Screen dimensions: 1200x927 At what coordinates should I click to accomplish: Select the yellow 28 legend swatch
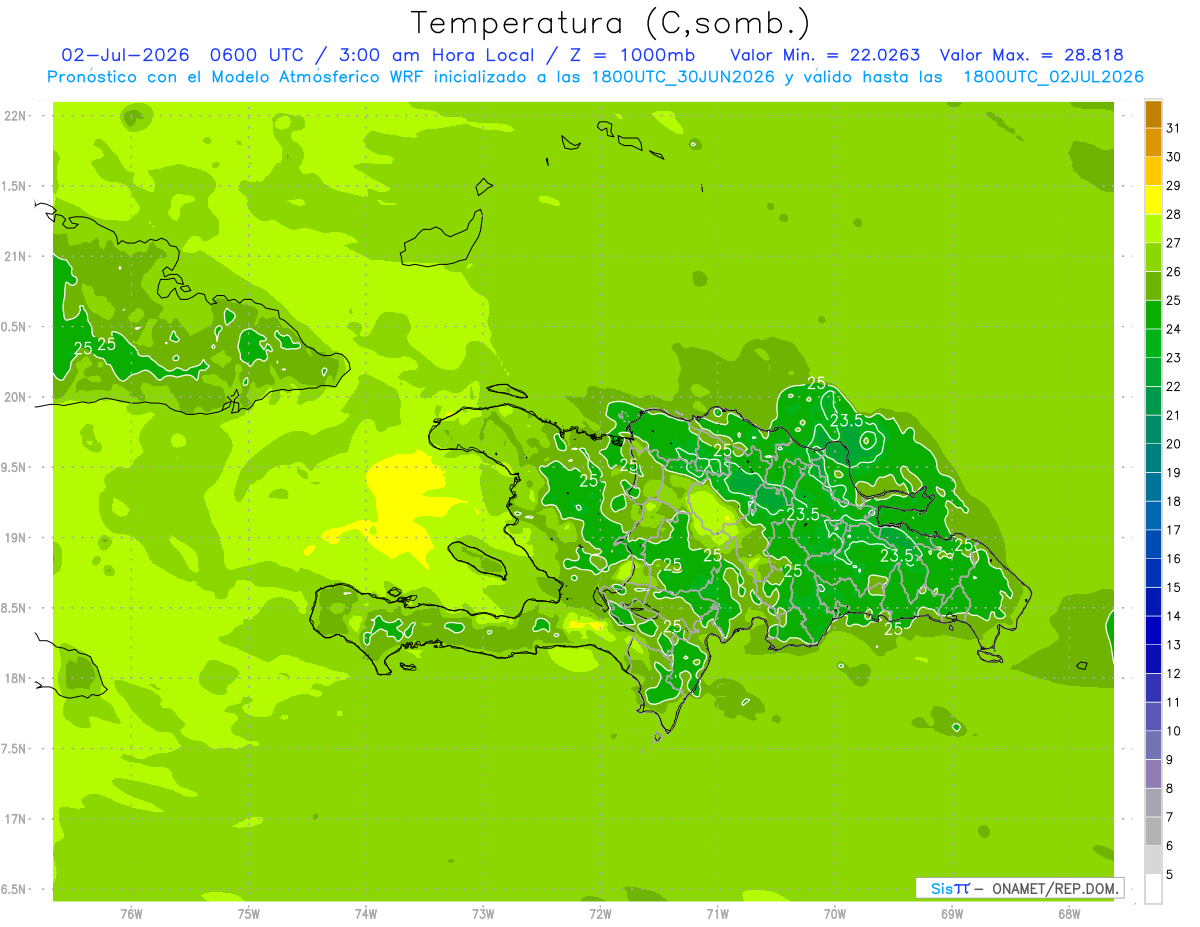(1153, 201)
